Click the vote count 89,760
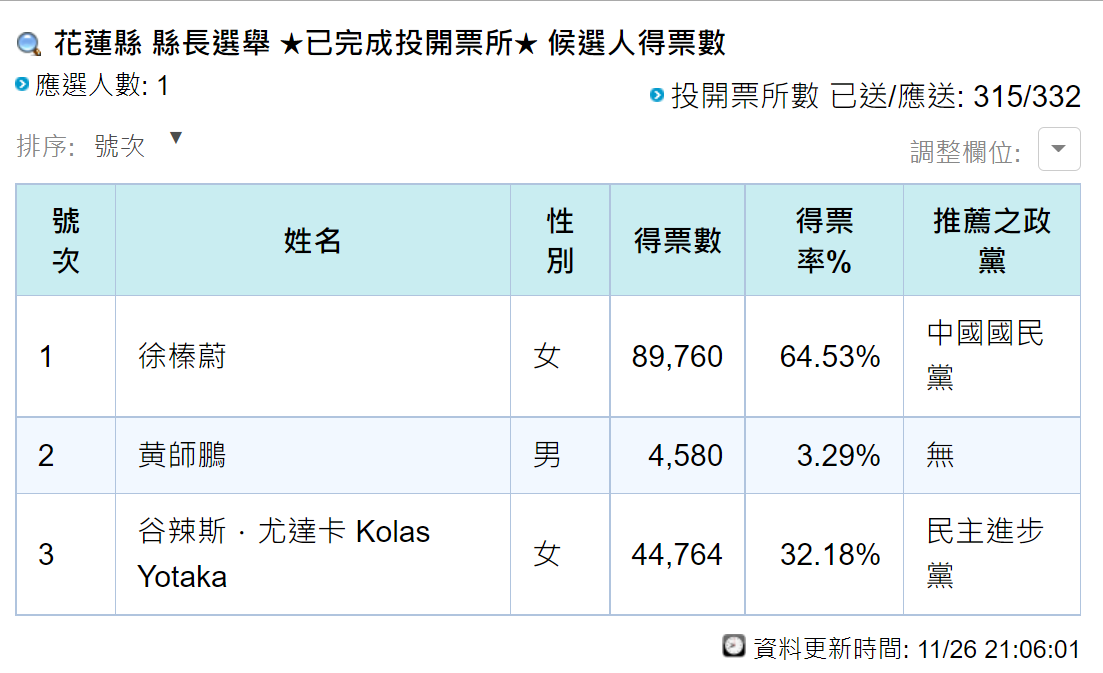 coord(677,357)
